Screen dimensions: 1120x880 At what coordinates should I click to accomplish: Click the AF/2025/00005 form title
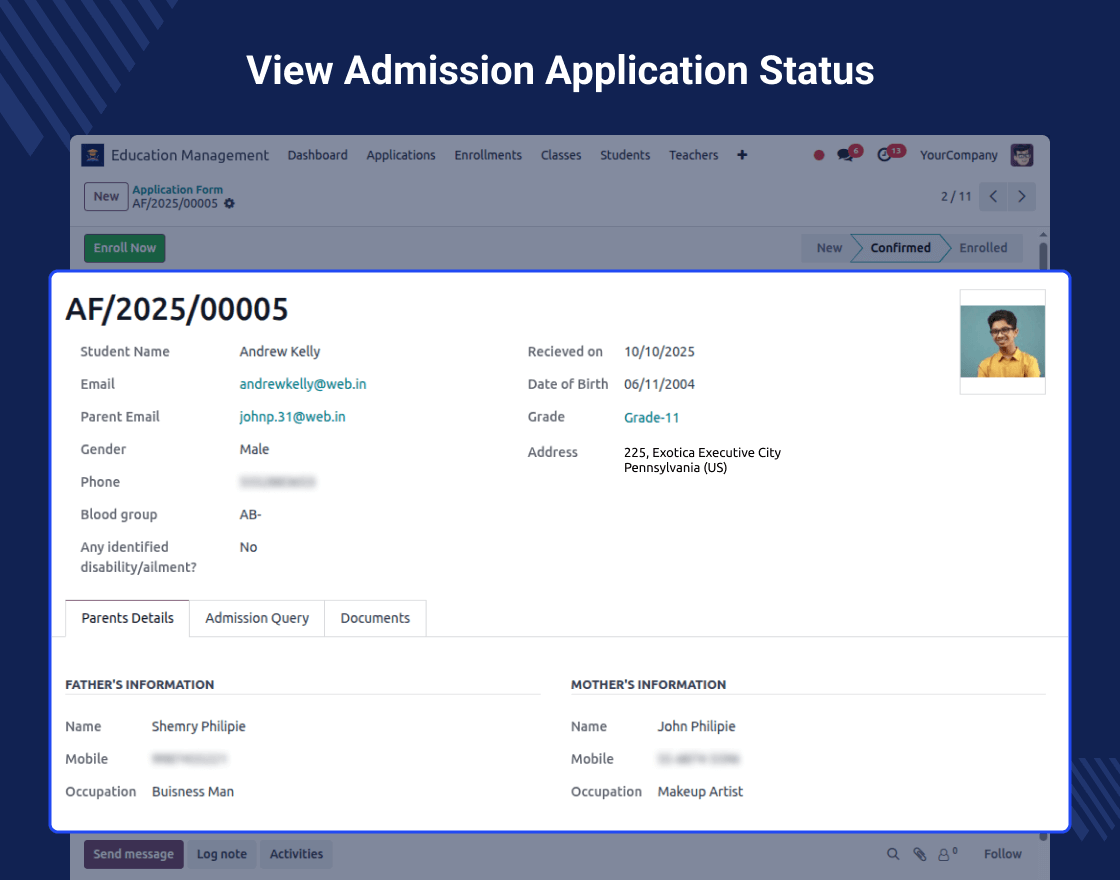(x=176, y=309)
